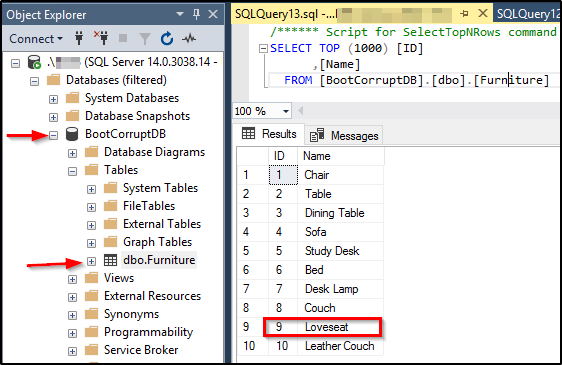Click the Connect Object Explorer plug icon

[79, 38]
